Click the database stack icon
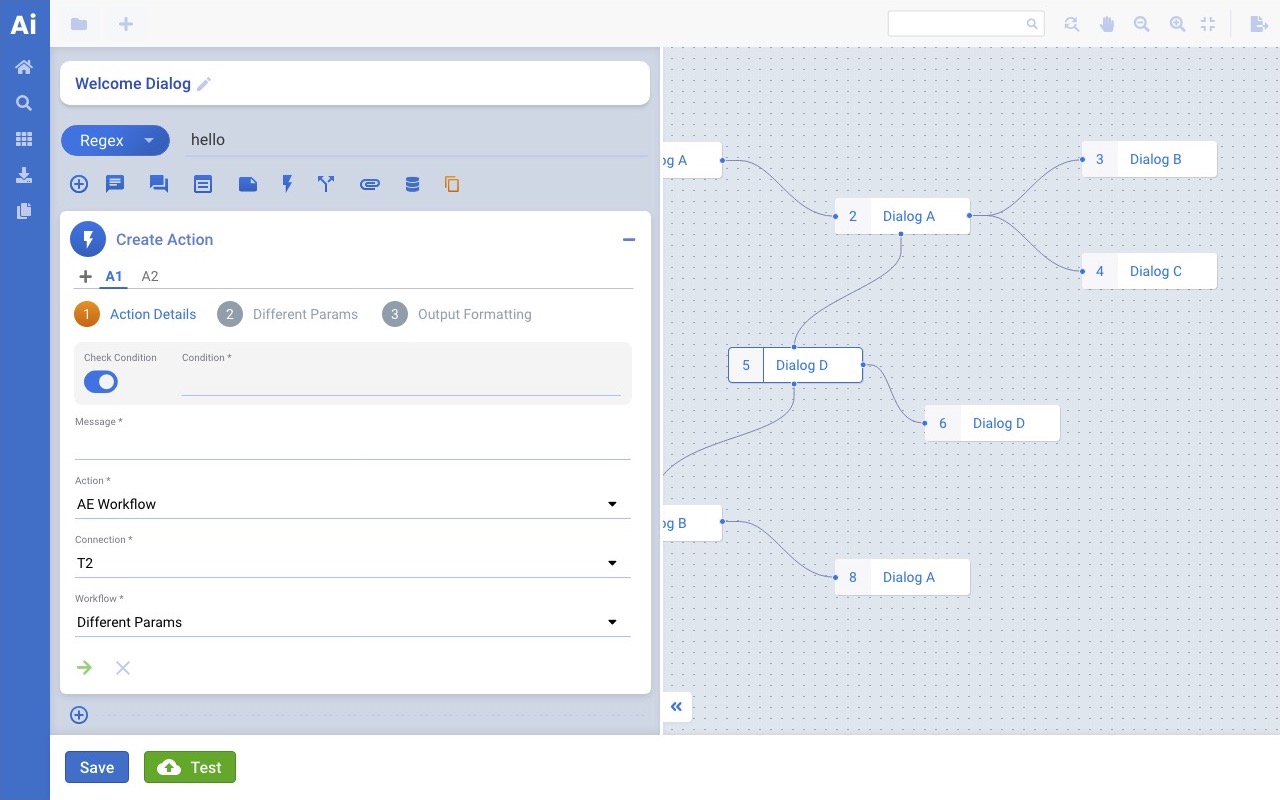The image size is (1280, 800). tap(412, 184)
